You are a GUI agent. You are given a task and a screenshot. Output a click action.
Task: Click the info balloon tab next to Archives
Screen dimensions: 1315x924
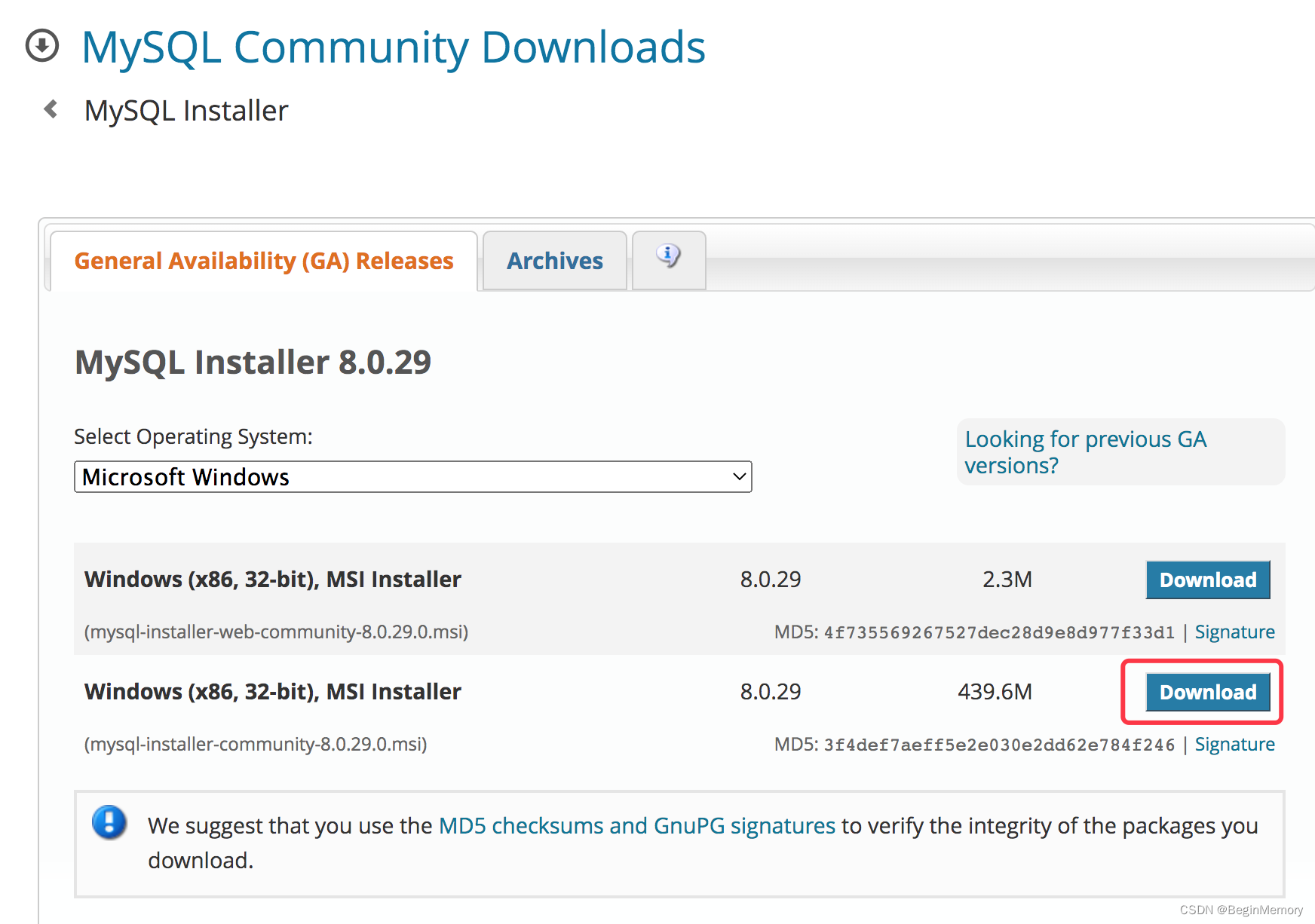668,259
